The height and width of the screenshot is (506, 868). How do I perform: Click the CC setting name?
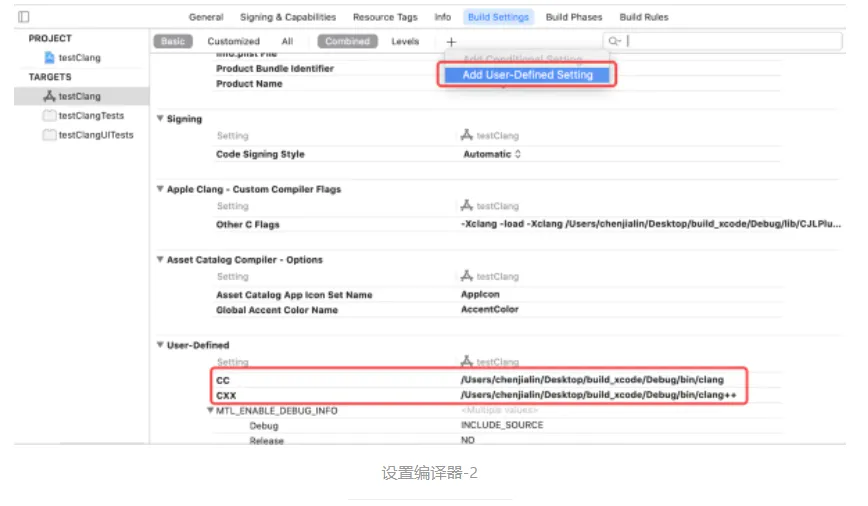[223, 380]
